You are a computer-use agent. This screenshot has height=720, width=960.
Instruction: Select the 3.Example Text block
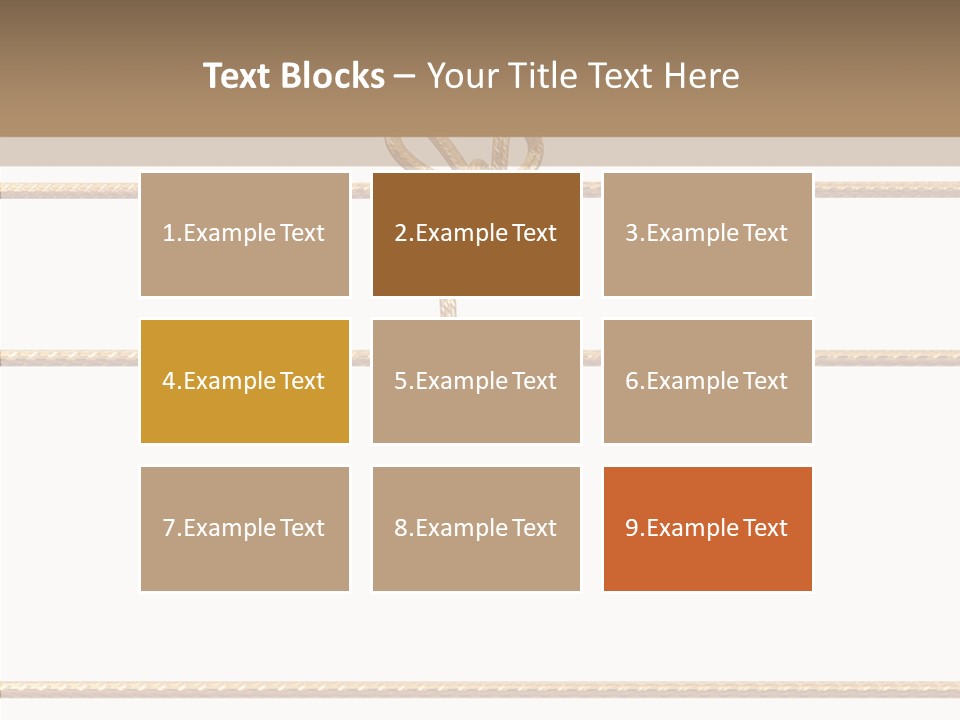coord(708,234)
